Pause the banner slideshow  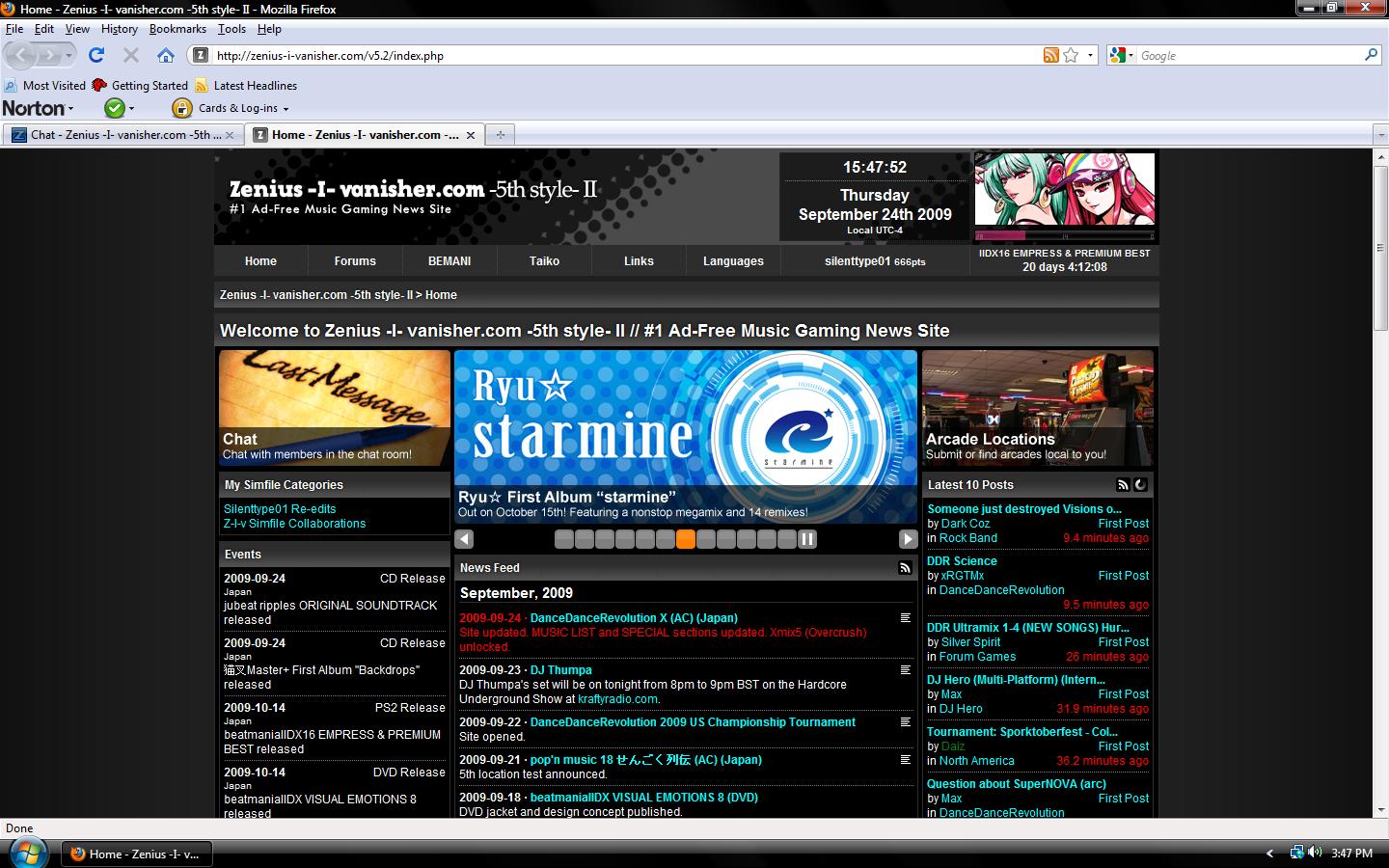[x=807, y=539]
